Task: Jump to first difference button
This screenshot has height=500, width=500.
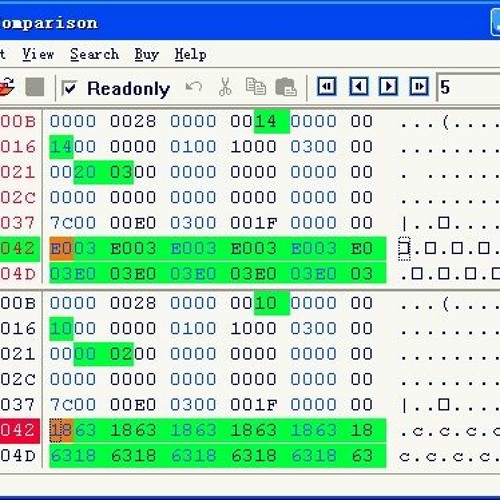Action: [x=327, y=87]
